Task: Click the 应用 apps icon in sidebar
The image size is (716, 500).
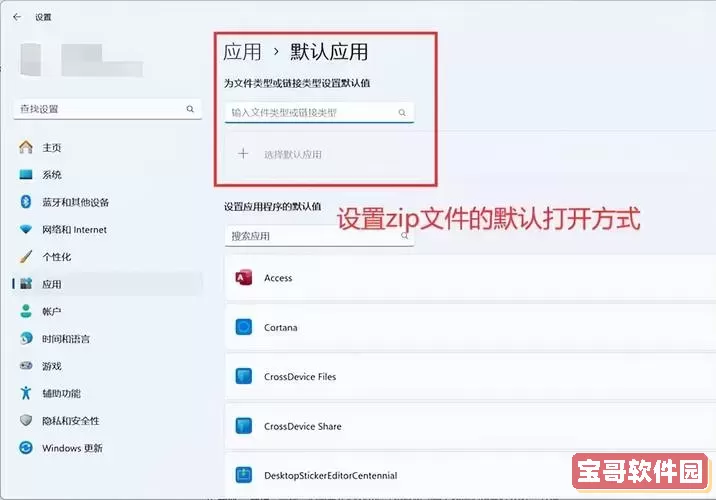Action: [26, 284]
